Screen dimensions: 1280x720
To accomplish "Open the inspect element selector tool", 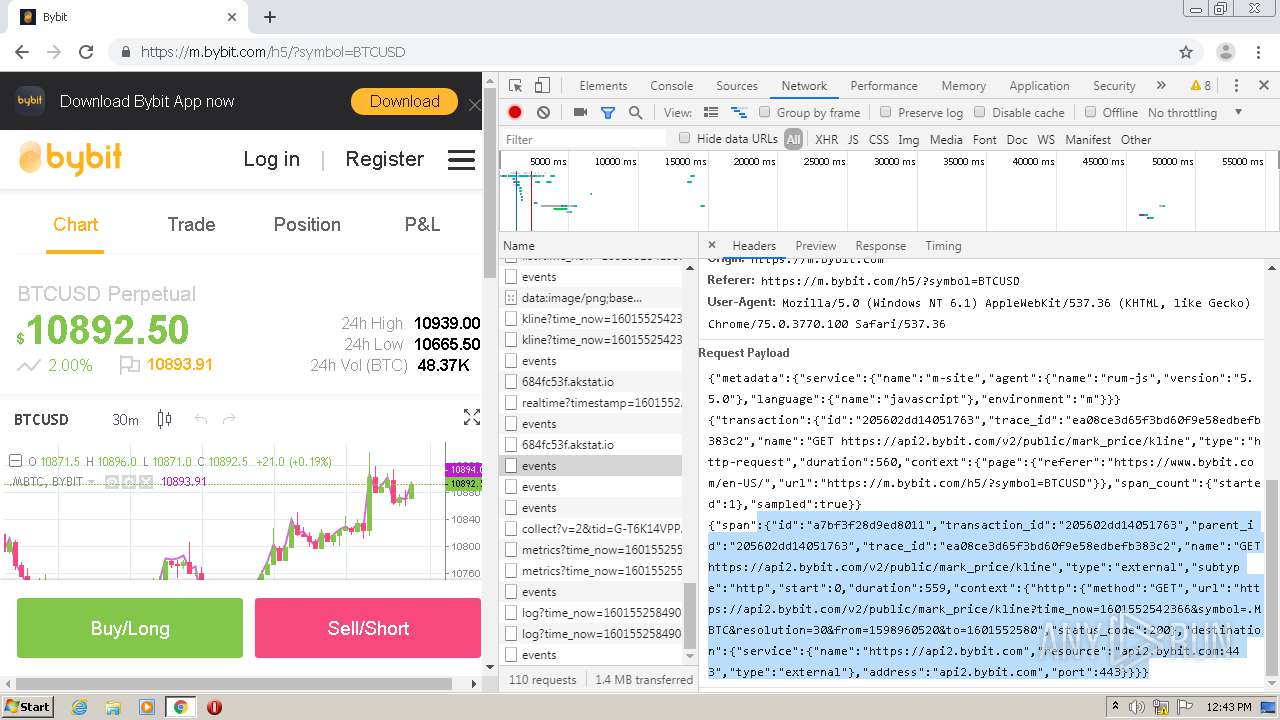I will pyautogui.click(x=515, y=86).
